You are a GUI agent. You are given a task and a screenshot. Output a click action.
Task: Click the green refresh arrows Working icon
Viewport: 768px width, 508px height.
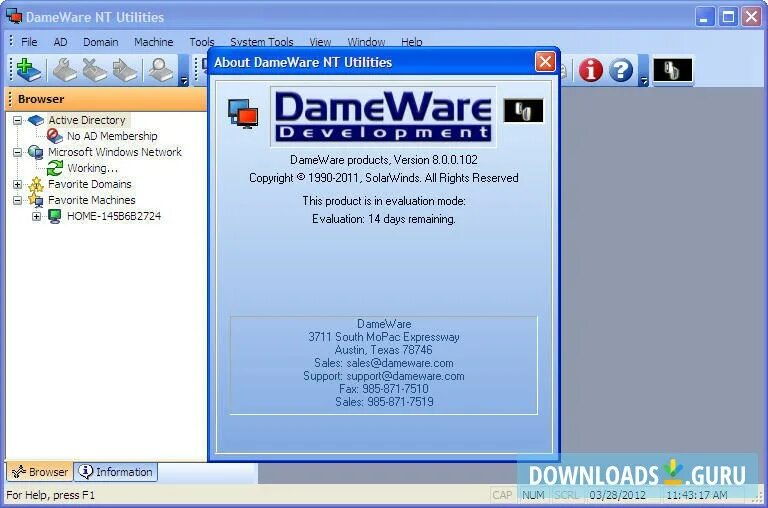(54, 168)
